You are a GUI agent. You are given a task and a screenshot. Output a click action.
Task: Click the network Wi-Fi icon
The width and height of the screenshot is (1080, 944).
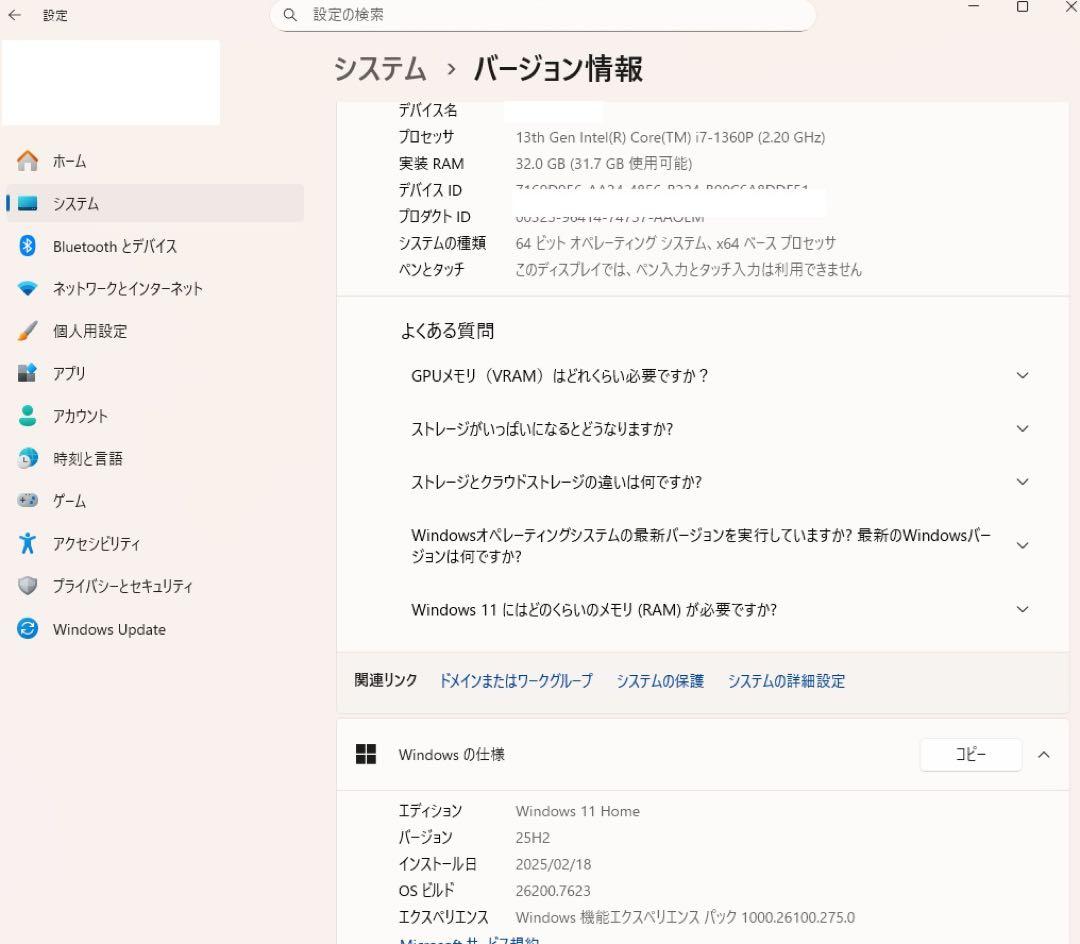pyautogui.click(x=28, y=289)
